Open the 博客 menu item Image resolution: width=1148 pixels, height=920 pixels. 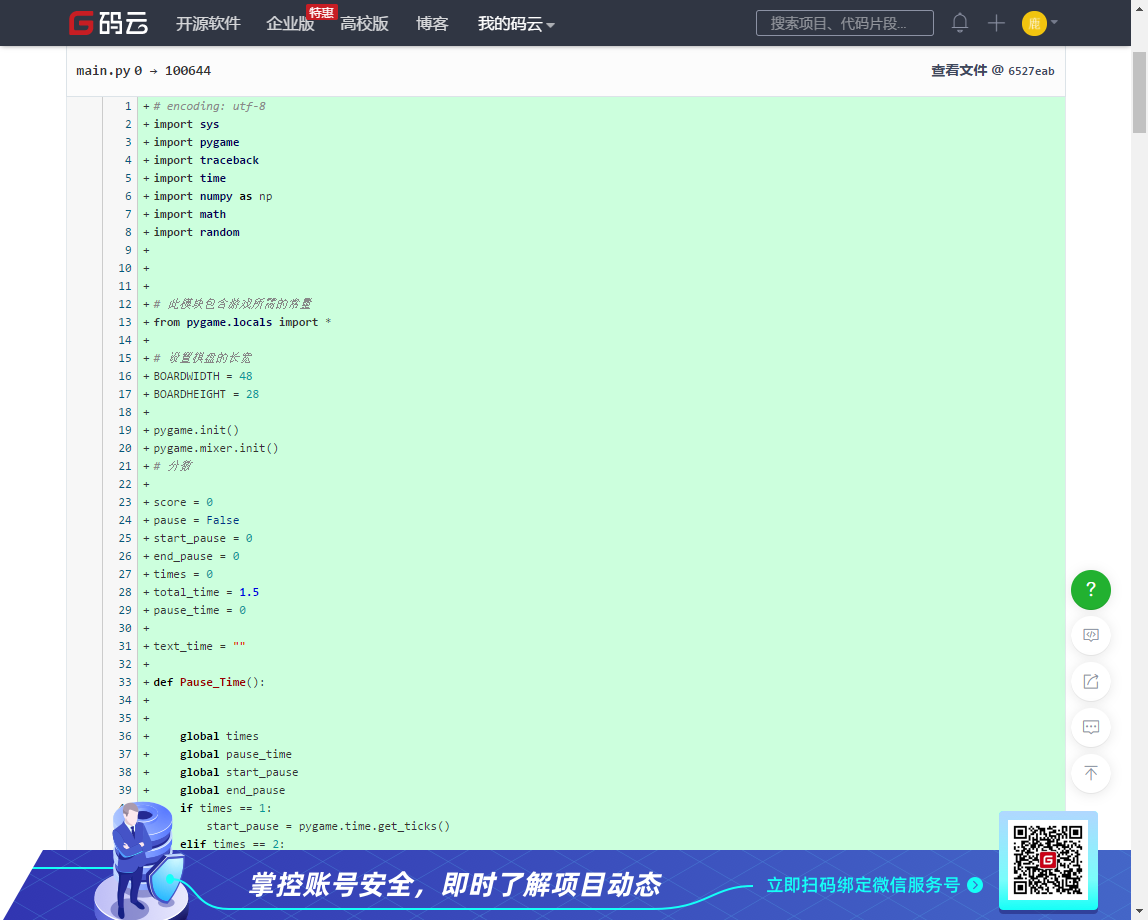[x=432, y=23]
